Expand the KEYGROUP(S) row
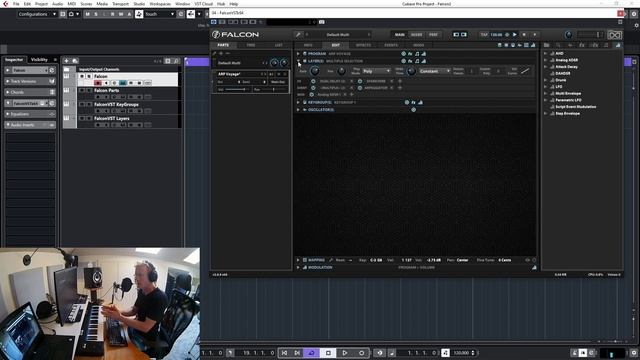The image size is (640, 360). coord(298,102)
